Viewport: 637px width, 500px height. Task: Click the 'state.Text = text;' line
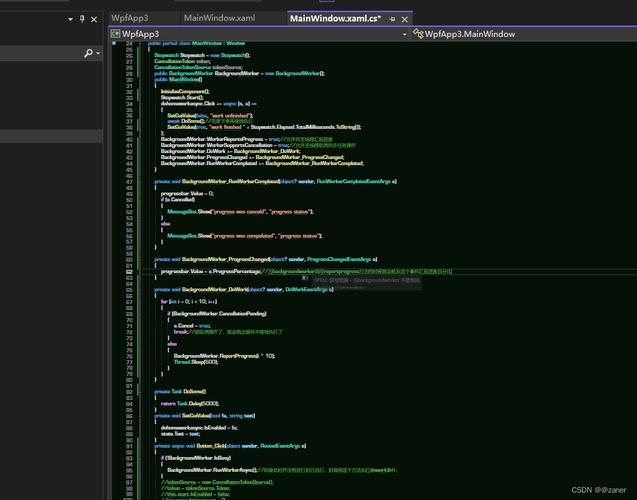tap(180, 434)
